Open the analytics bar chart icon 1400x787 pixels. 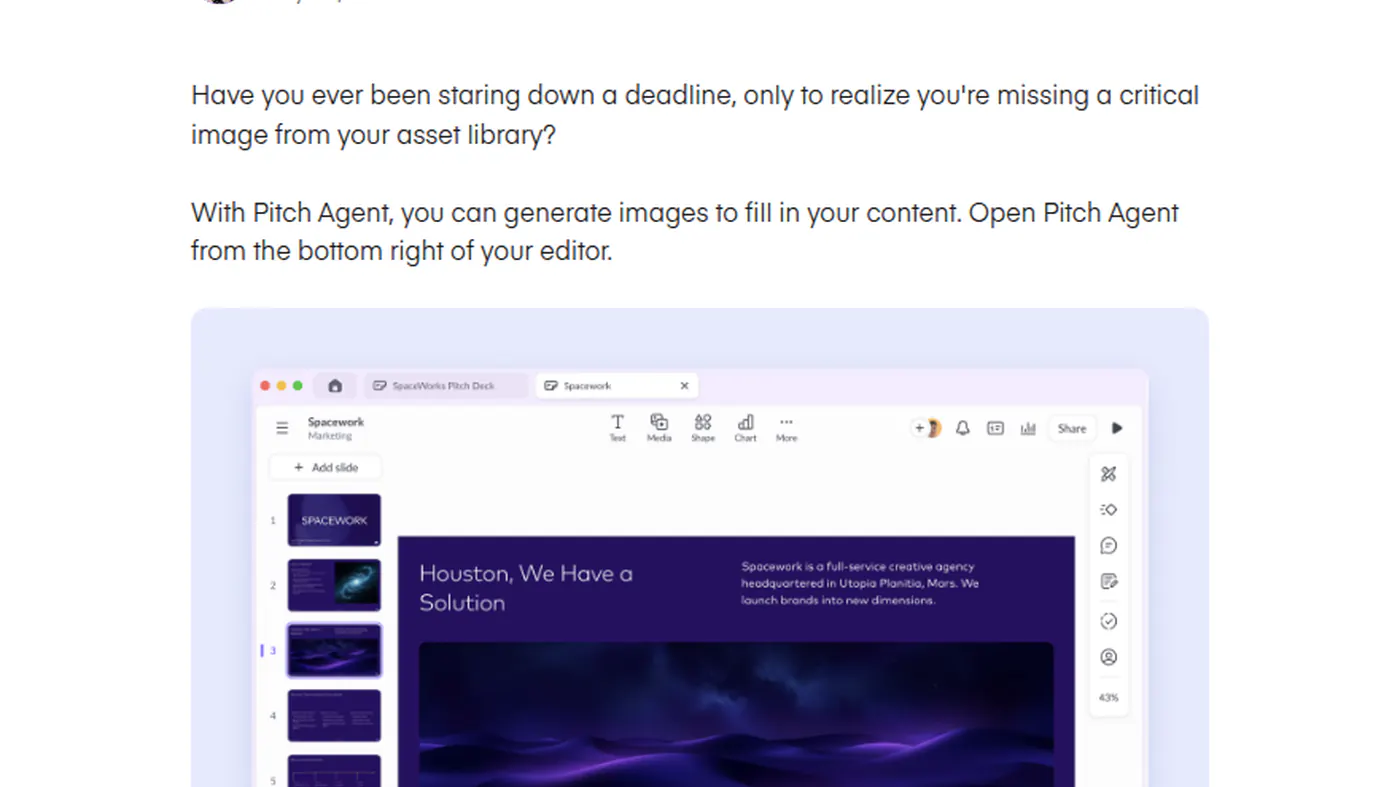tap(1028, 428)
